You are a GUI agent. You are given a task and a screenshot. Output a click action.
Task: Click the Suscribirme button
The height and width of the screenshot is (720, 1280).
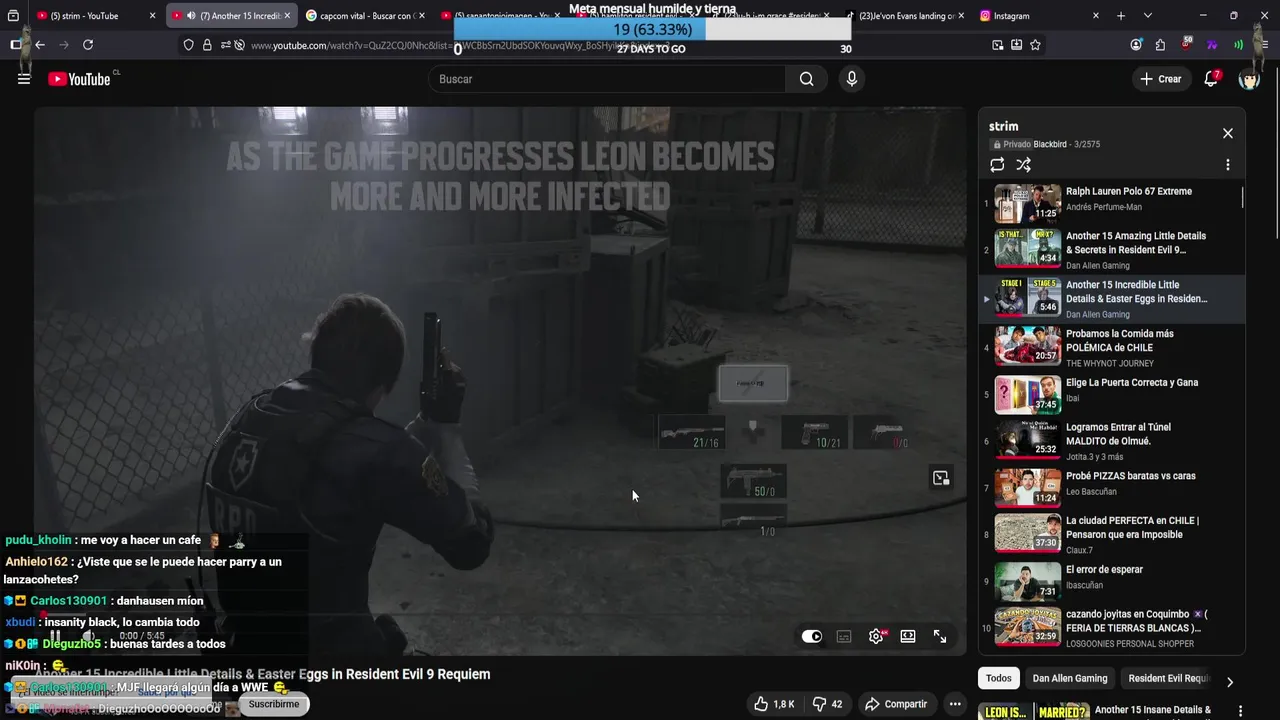pos(274,704)
